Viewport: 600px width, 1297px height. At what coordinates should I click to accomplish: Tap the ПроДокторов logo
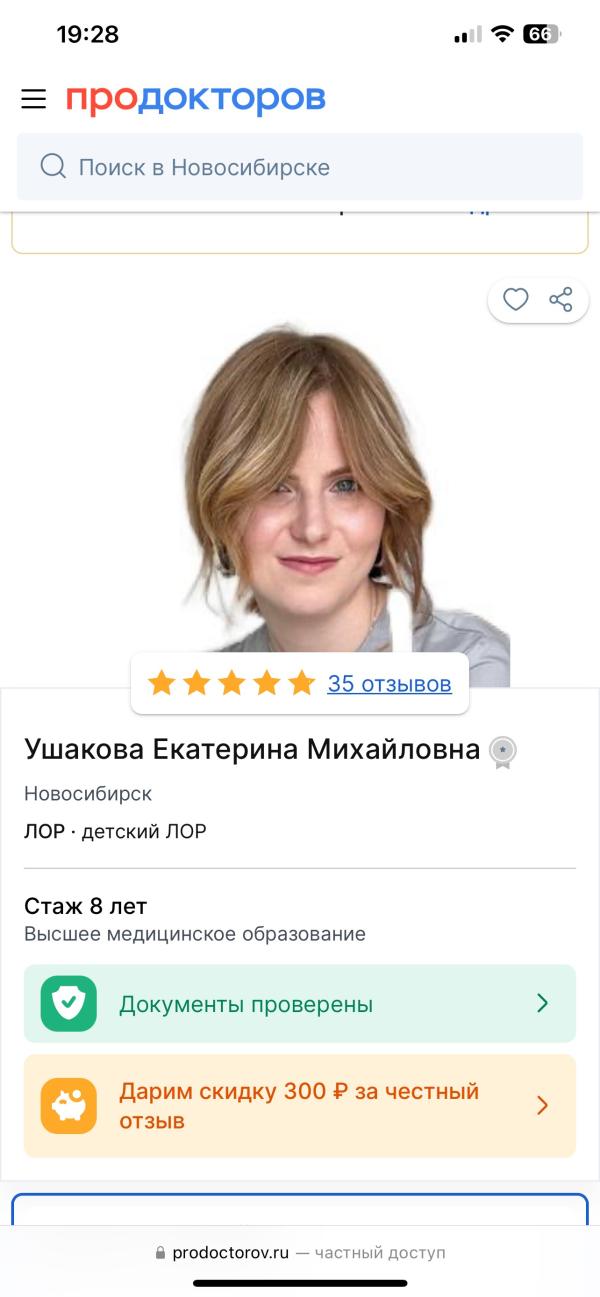[x=196, y=99]
